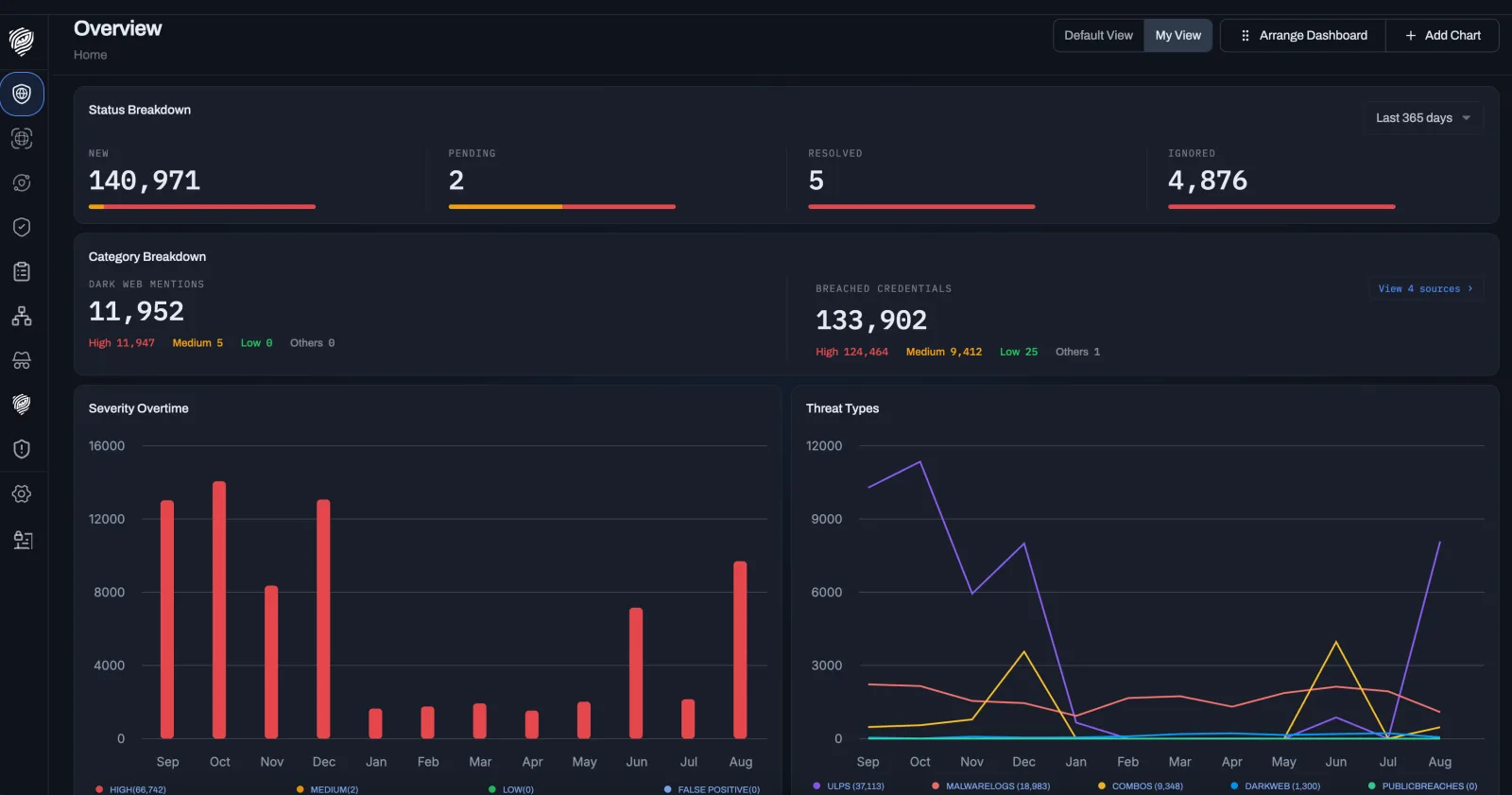The image size is (1512, 795).
Task: Click the plus icon in Add Chart
Action: click(x=1411, y=35)
